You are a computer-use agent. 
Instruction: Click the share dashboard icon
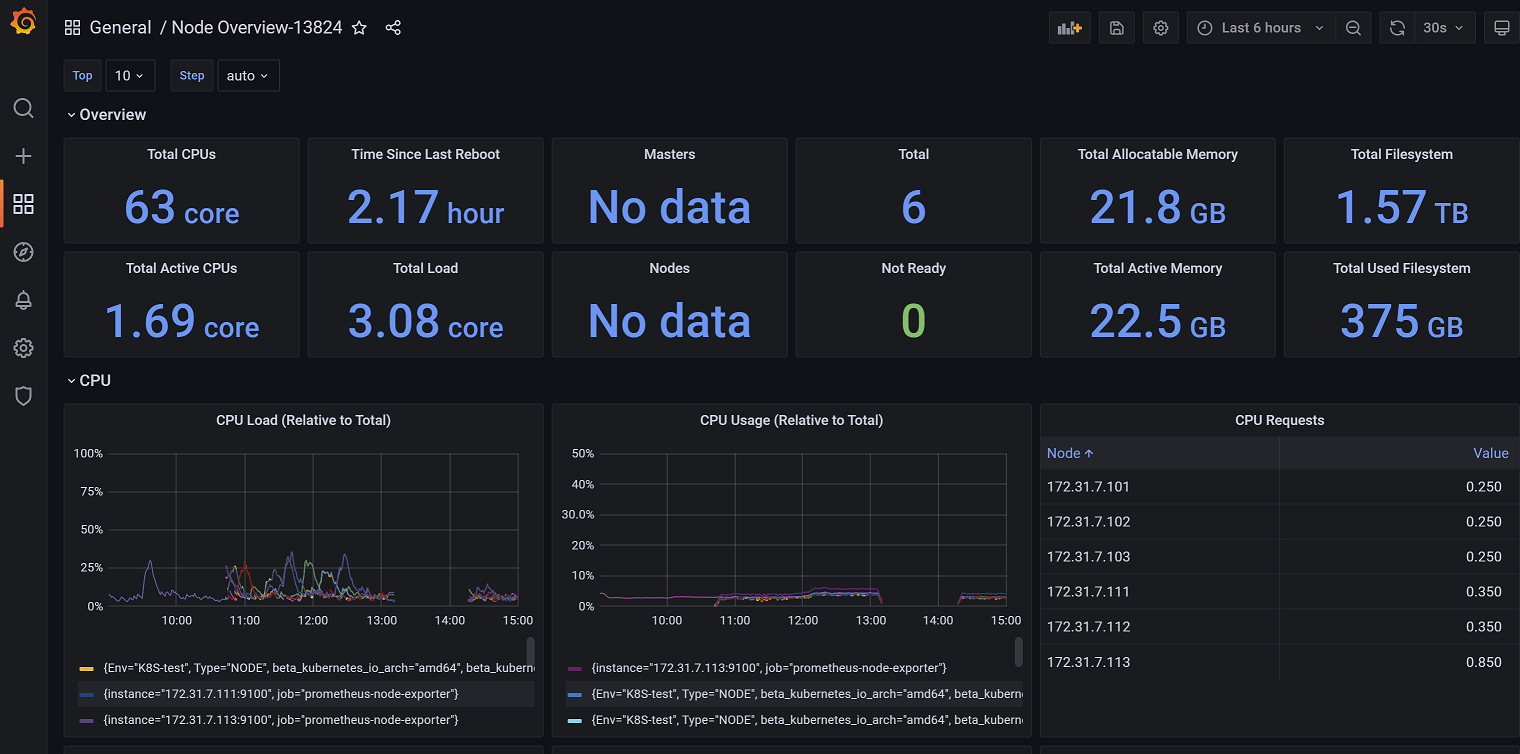[x=393, y=28]
